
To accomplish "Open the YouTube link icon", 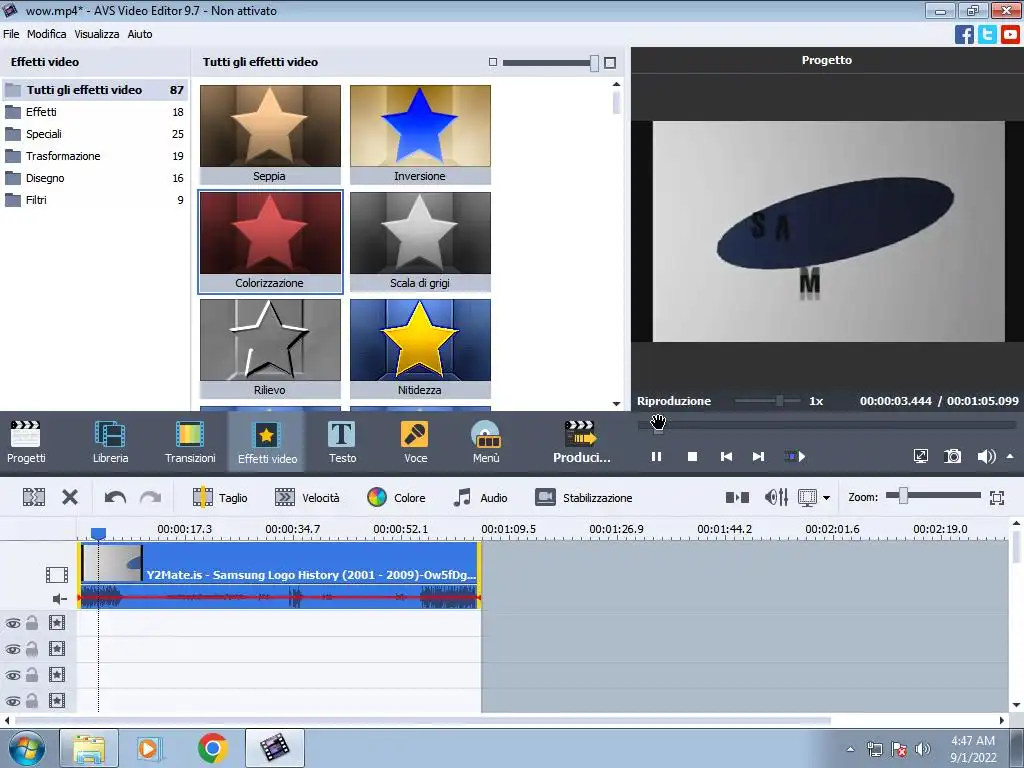I will pos(1010,35).
